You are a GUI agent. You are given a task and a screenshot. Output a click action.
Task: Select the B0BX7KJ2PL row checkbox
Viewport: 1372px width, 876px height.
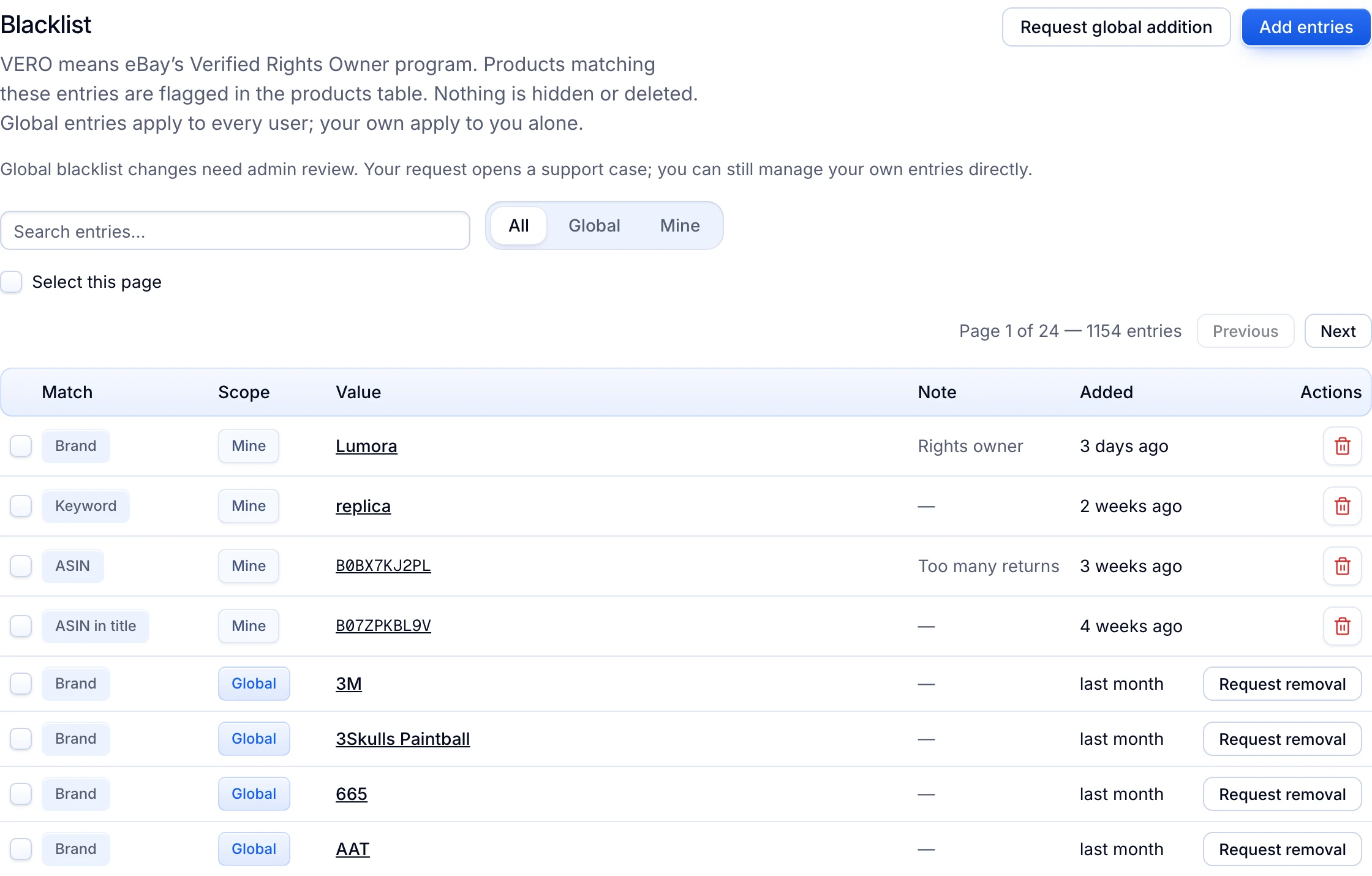coord(21,566)
